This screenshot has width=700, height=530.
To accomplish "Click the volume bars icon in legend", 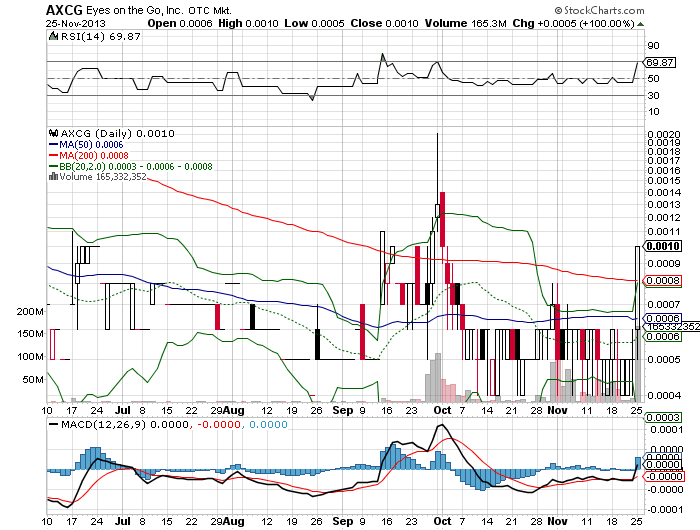I will coord(53,176).
